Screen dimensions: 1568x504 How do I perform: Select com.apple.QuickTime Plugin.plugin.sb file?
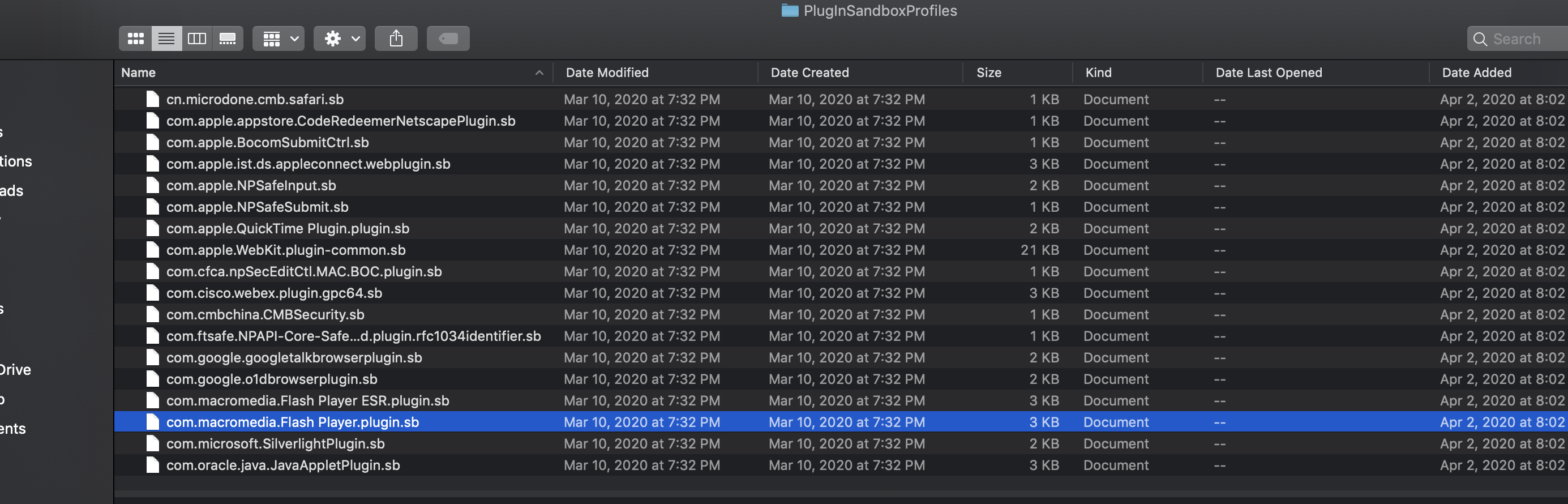click(840, 228)
